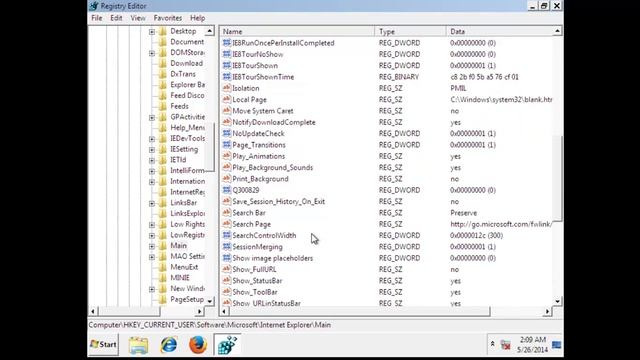Select the NotifyDownloadComplete value name

[x=273, y=122]
